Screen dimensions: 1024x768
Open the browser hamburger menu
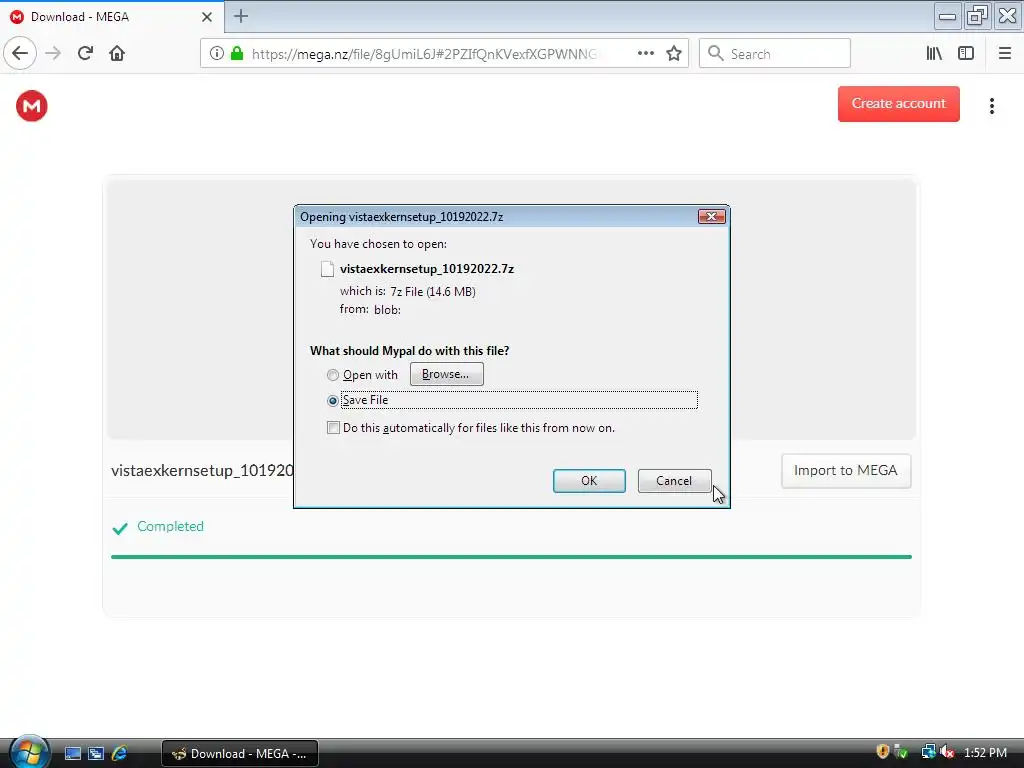[x=1004, y=54]
